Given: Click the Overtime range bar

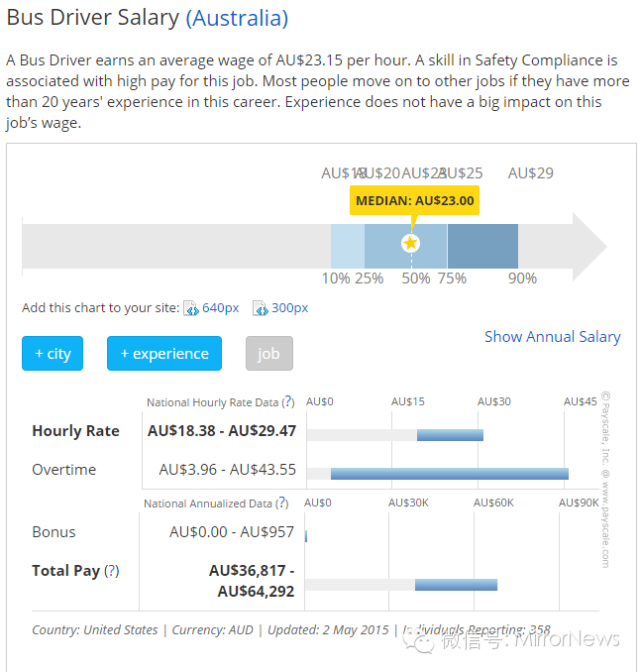Looking at the screenshot, I should click(x=450, y=473).
